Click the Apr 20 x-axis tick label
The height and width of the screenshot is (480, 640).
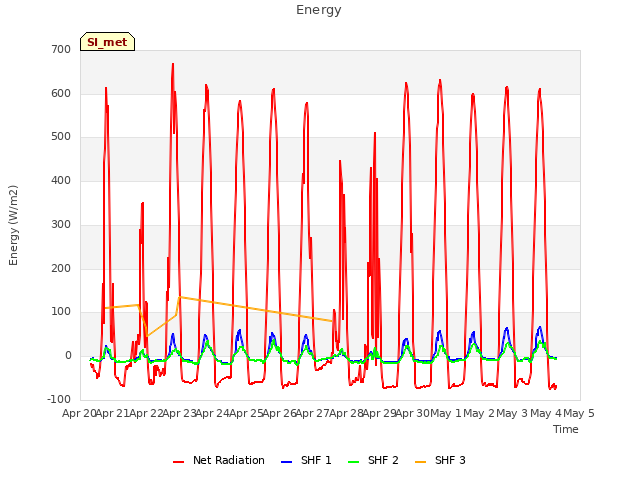(x=79, y=413)
